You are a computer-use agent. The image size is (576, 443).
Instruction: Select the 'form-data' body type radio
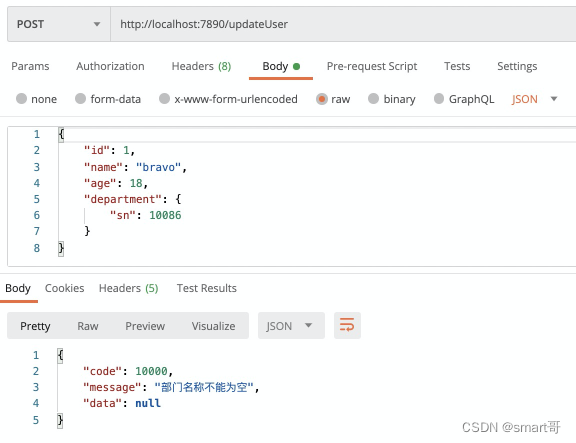(80, 99)
